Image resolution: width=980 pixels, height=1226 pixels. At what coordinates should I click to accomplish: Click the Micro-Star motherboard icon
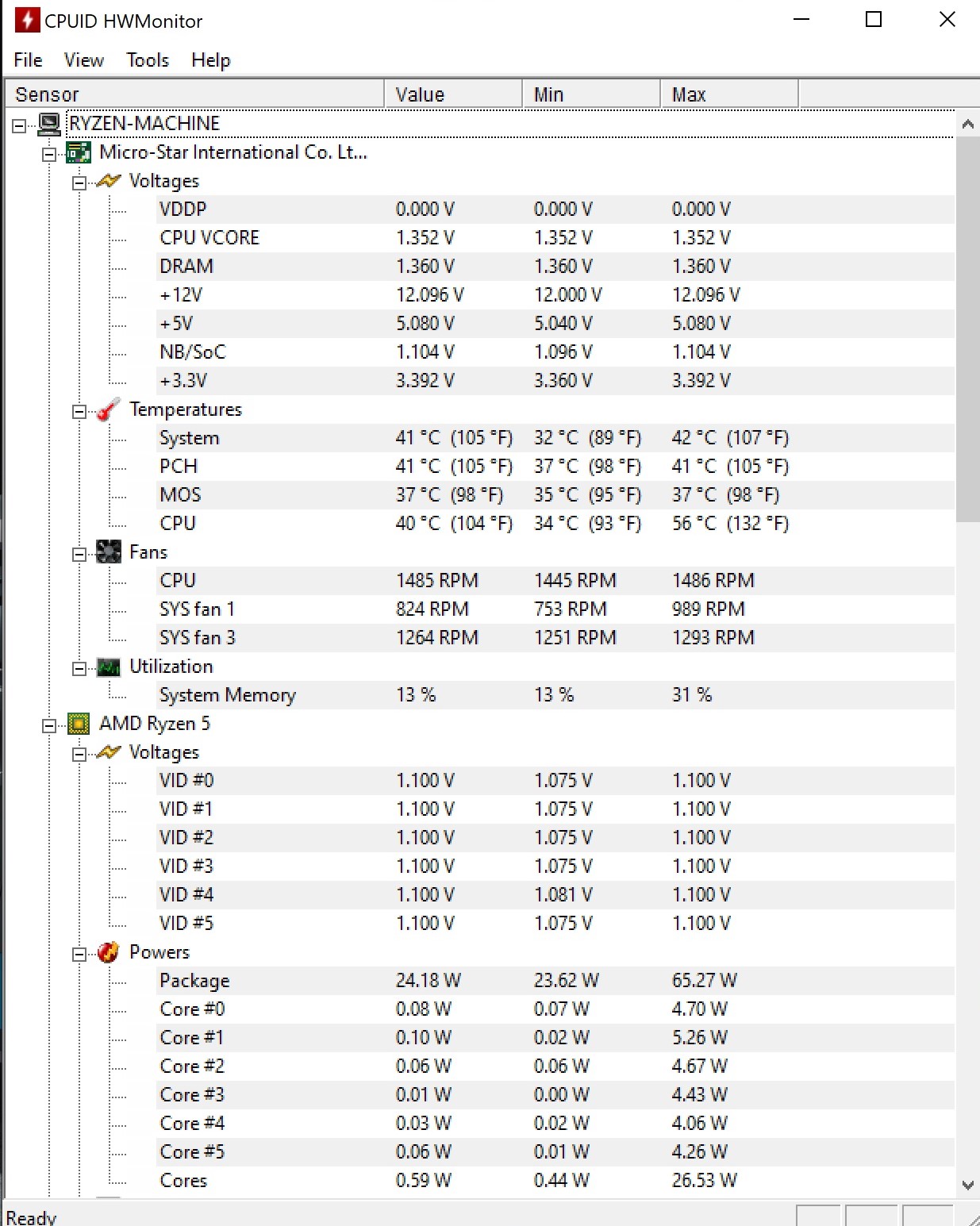click(79, 152)
